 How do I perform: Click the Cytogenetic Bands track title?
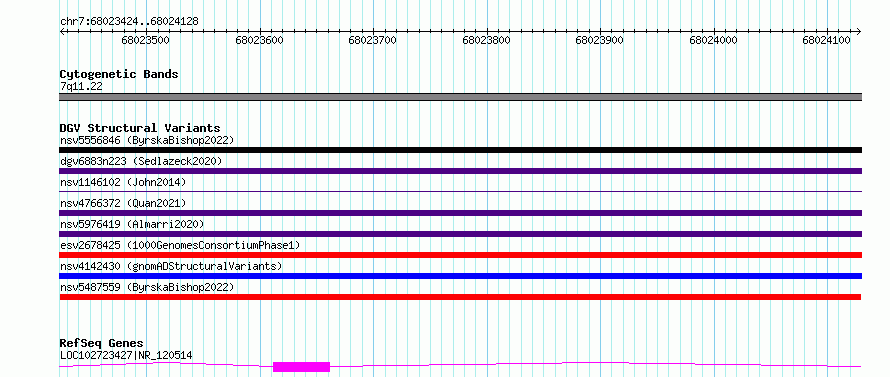tap(119, 74)
